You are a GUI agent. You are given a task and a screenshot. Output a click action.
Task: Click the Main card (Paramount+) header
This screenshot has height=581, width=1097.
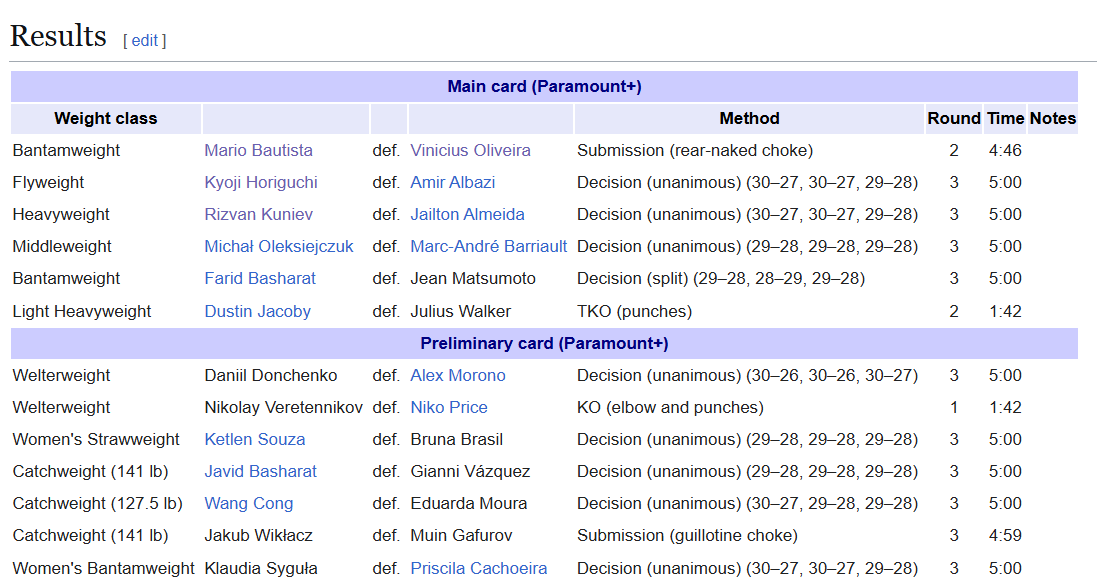[544, 86]
